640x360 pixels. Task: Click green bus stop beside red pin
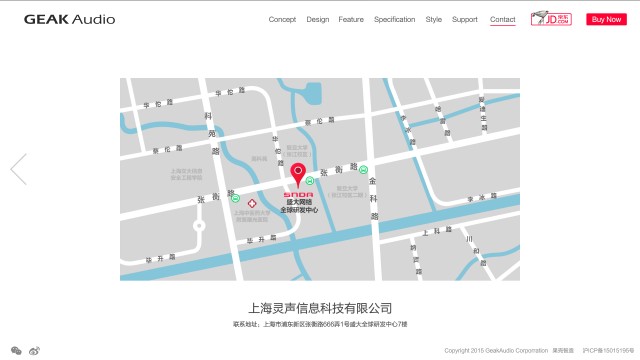[310, 180]
